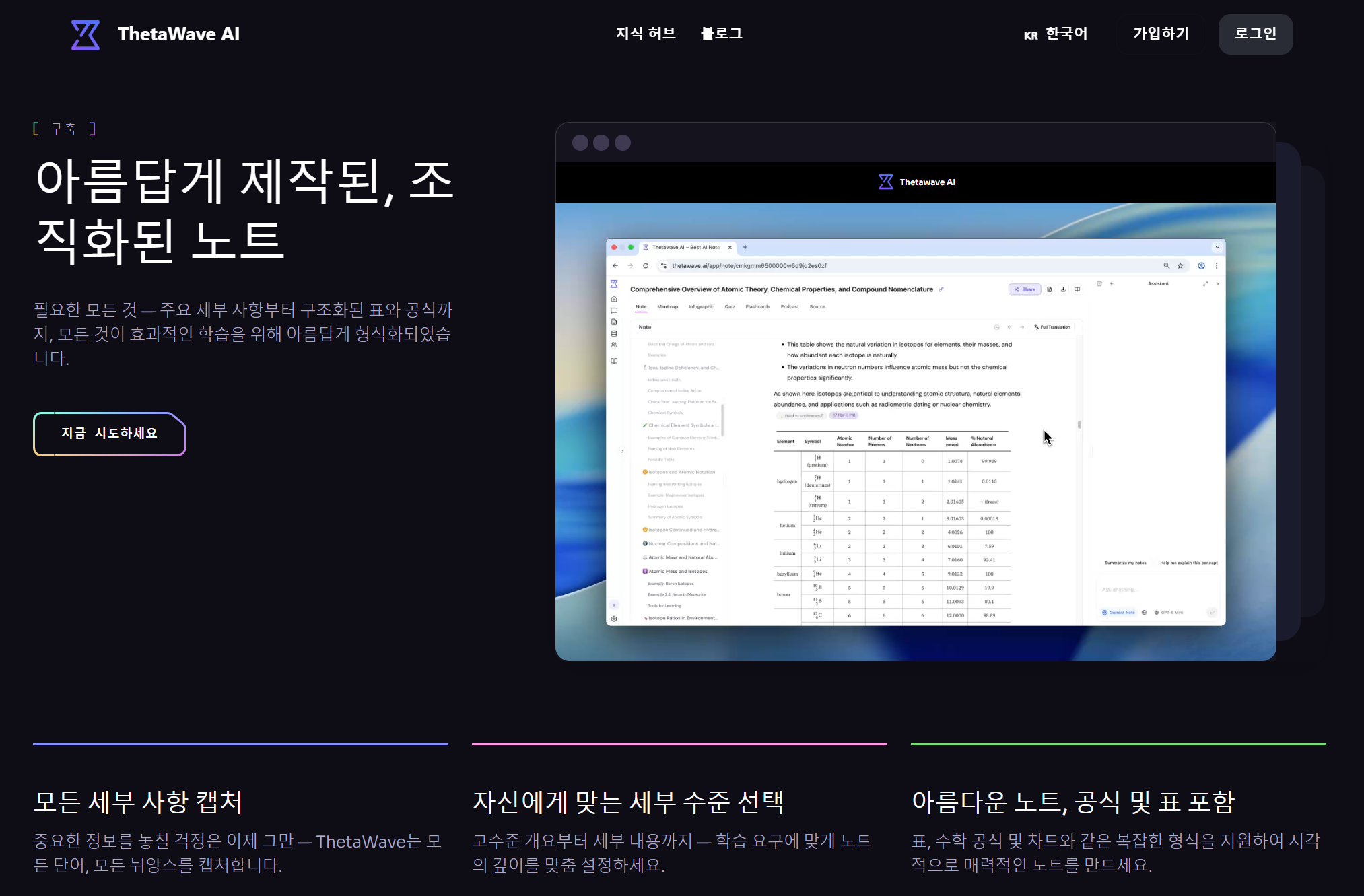Click the left arrow in the Note toolbar
This screenshot has width=1364, height=896.
click(x=1009, y=327)
